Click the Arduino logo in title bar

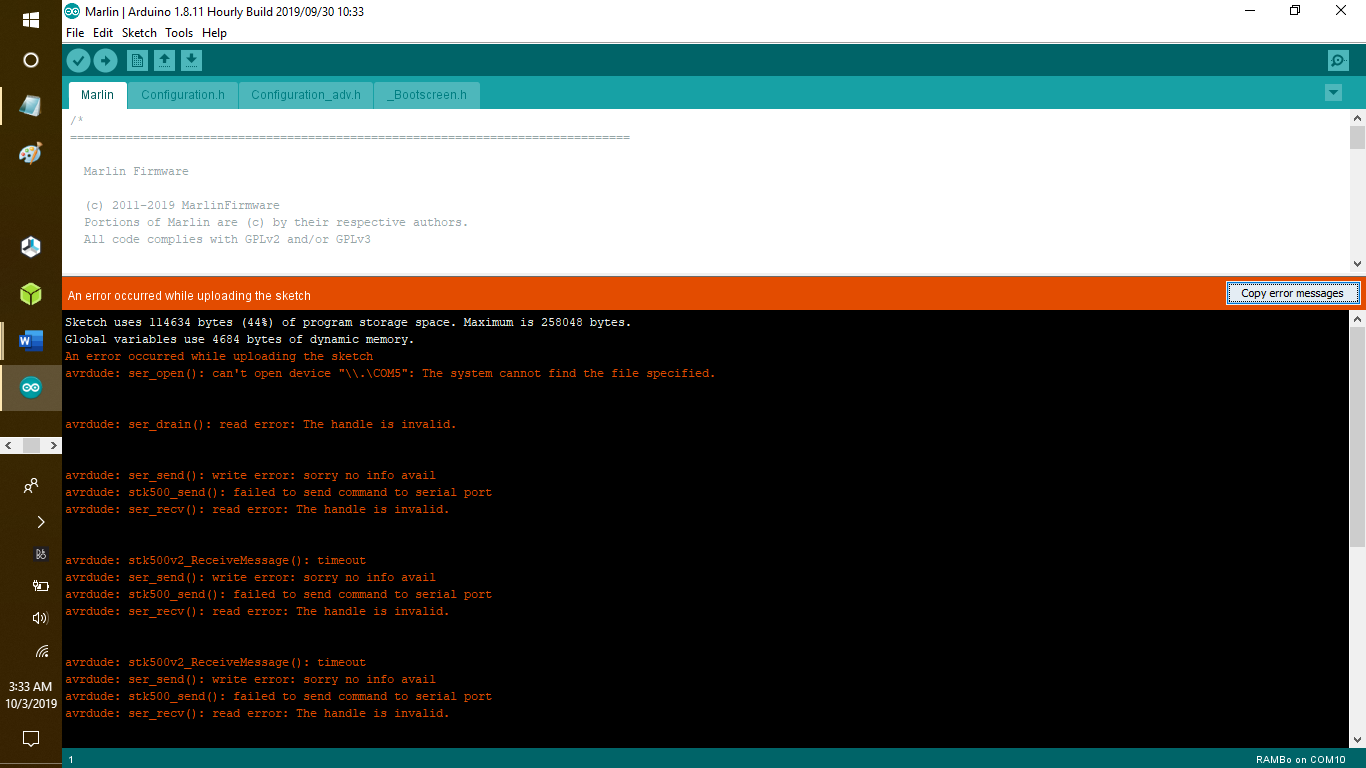(72, 11)
